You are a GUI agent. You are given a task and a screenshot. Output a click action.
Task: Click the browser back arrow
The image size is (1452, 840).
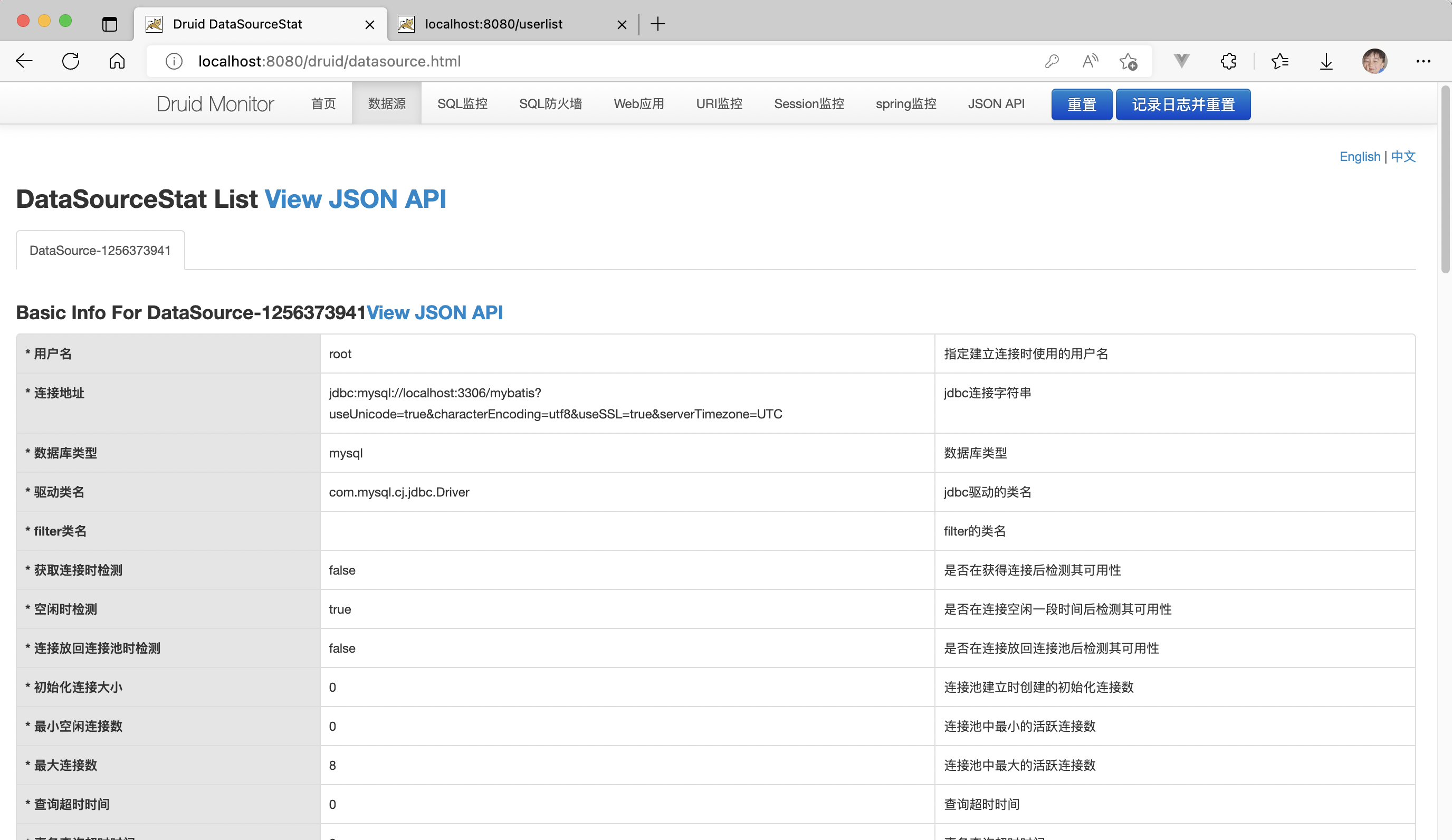(x=24, y=61)
